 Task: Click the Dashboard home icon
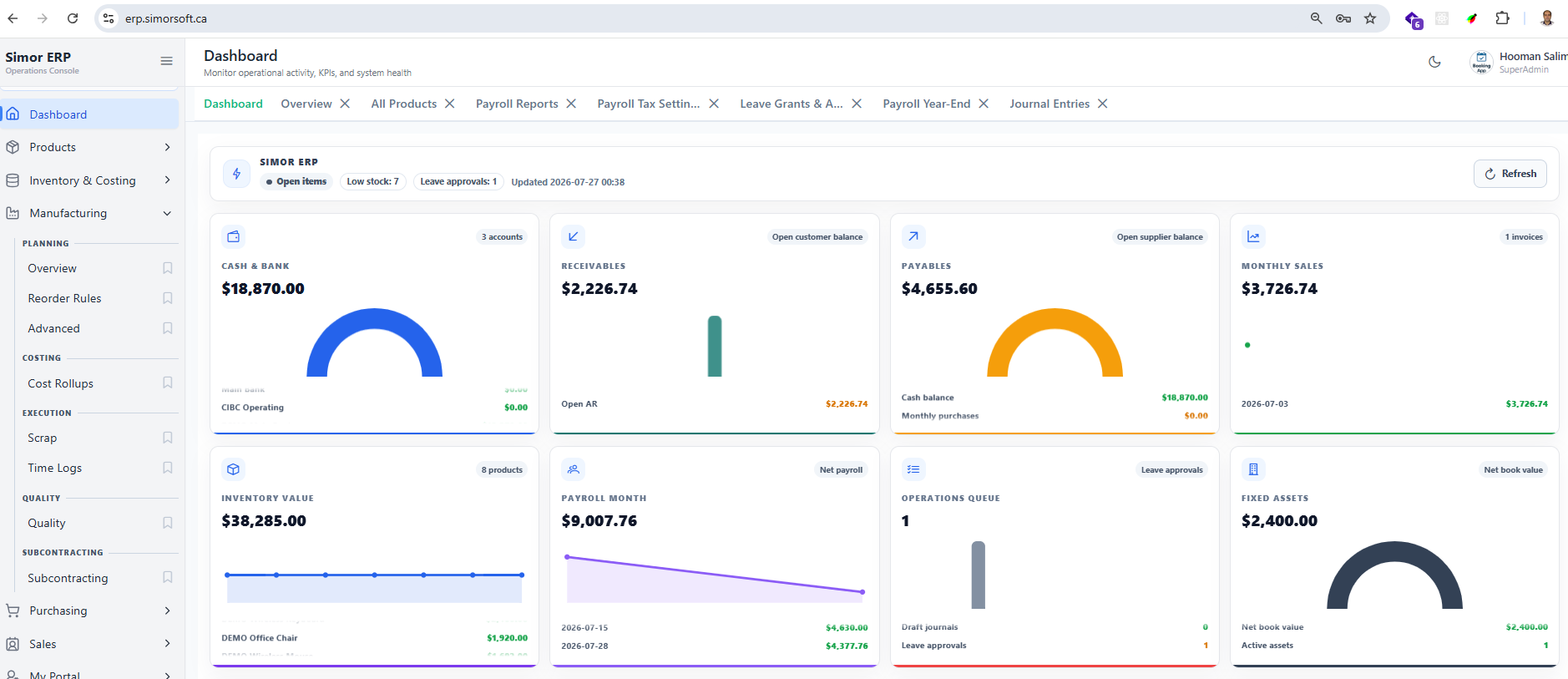tap(13, 114)
